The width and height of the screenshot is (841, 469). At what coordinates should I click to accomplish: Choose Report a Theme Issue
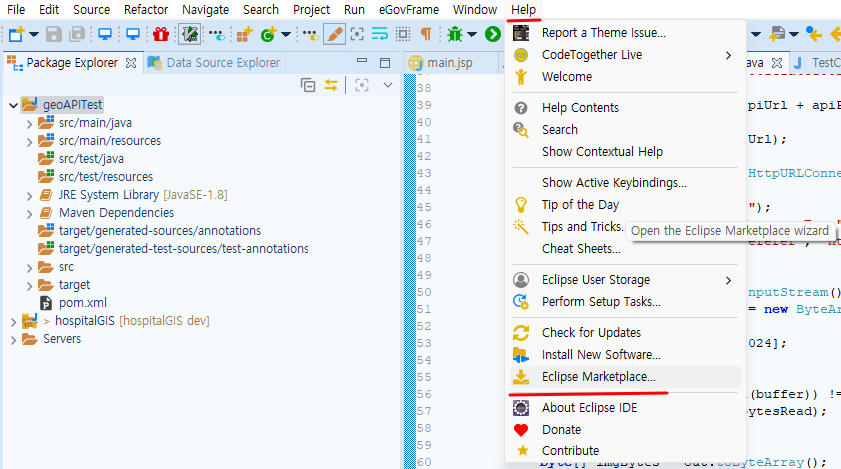[x=625, y=33]
